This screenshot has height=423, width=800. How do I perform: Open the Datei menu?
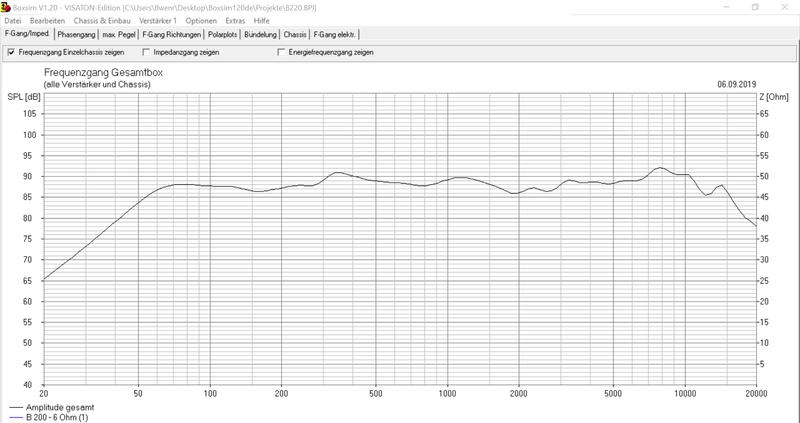[13, 21]
